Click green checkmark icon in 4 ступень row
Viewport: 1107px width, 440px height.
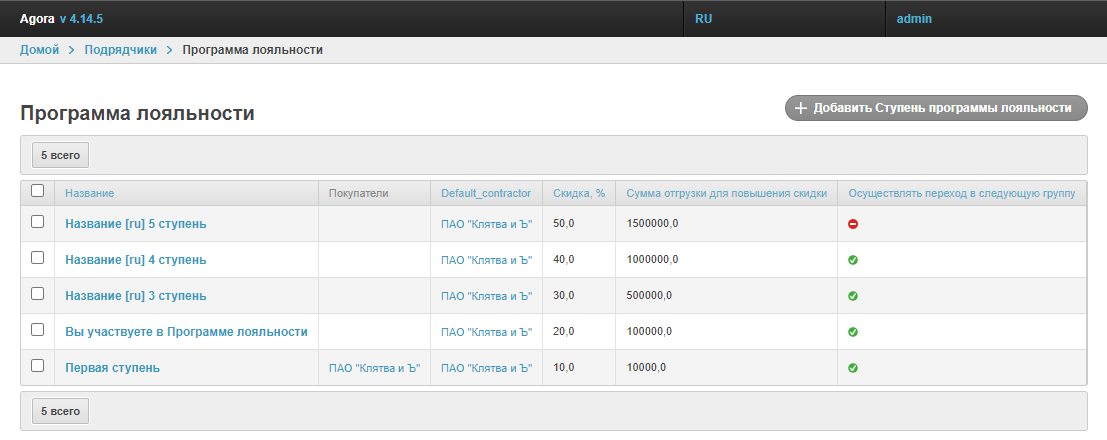[853, 260]
